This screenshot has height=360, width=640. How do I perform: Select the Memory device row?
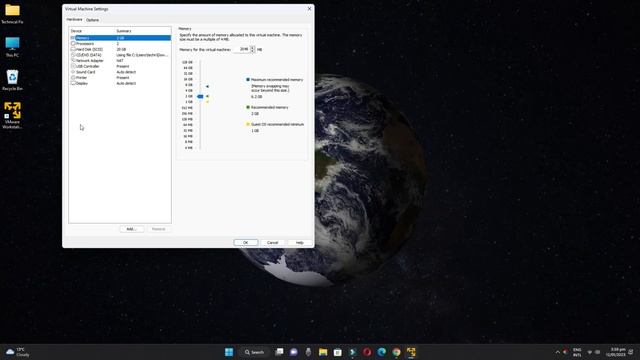(120, 38)
